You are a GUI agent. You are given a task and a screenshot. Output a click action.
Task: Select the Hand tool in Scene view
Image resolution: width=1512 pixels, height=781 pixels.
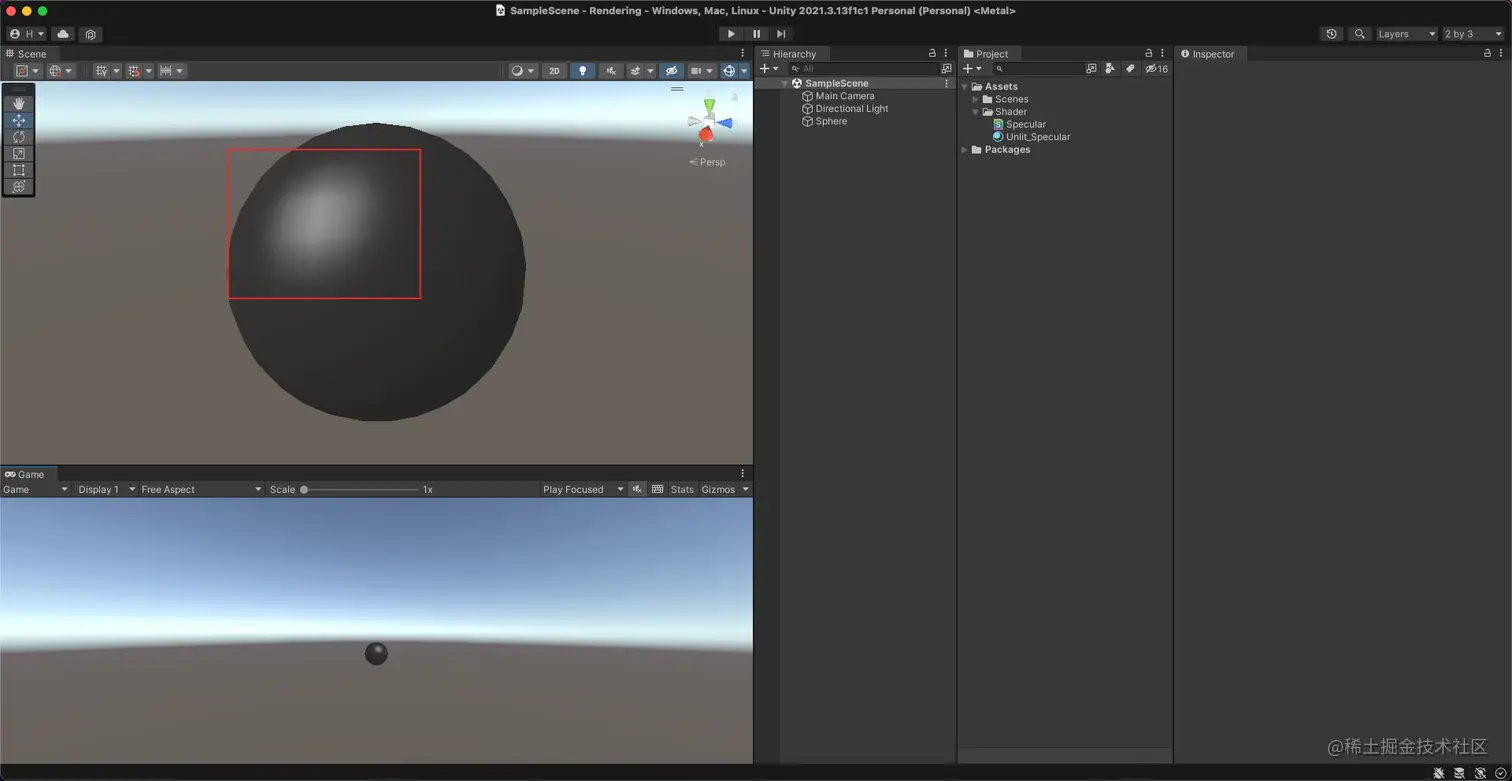coord(18,103)
